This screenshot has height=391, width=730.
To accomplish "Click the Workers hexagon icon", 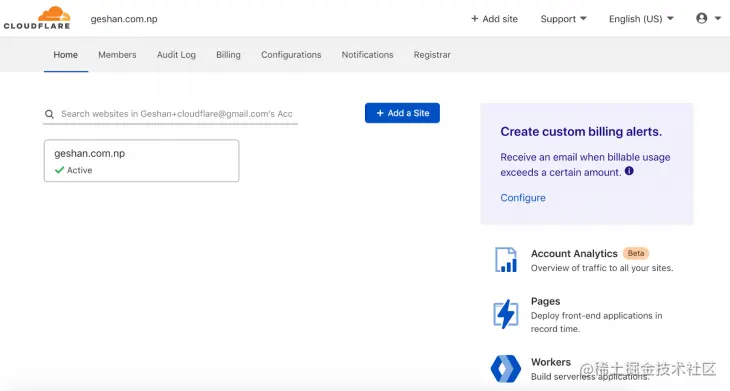I will (x=506, y=369).
